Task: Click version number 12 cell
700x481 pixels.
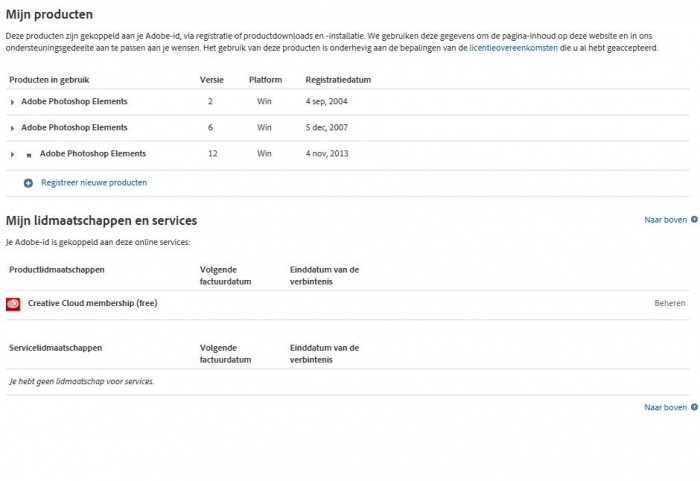Action: click(x=212, y=154)
